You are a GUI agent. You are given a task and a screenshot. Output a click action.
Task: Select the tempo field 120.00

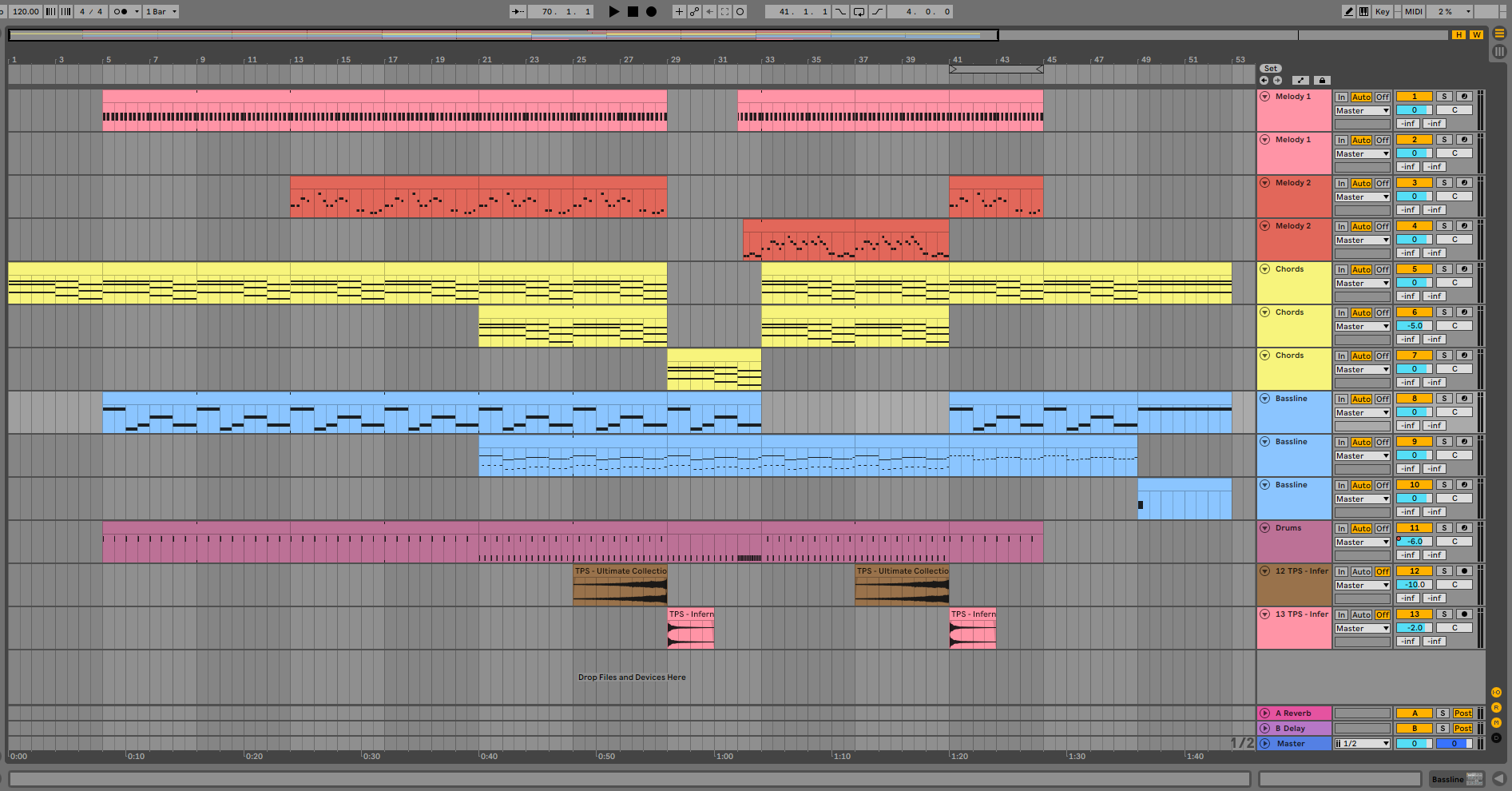pos(26,11)
